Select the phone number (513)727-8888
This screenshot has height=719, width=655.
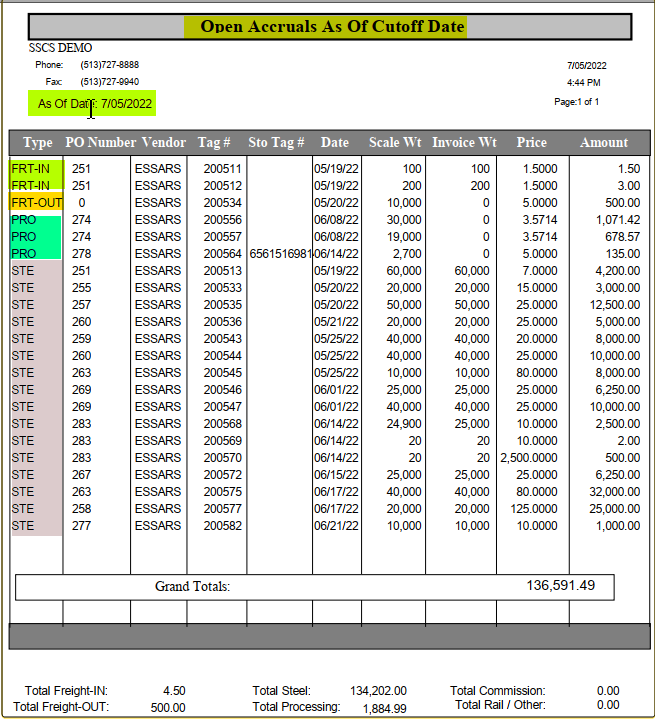[x=110, y=65]
